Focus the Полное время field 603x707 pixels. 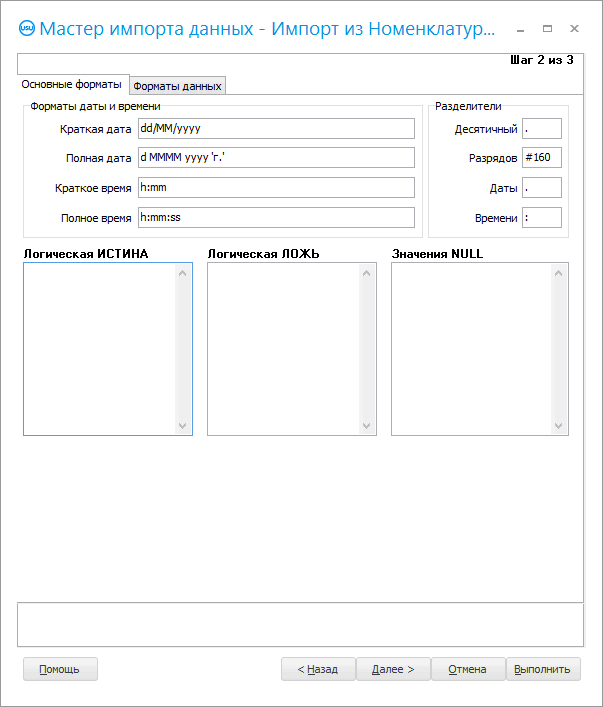coord(276,217)
